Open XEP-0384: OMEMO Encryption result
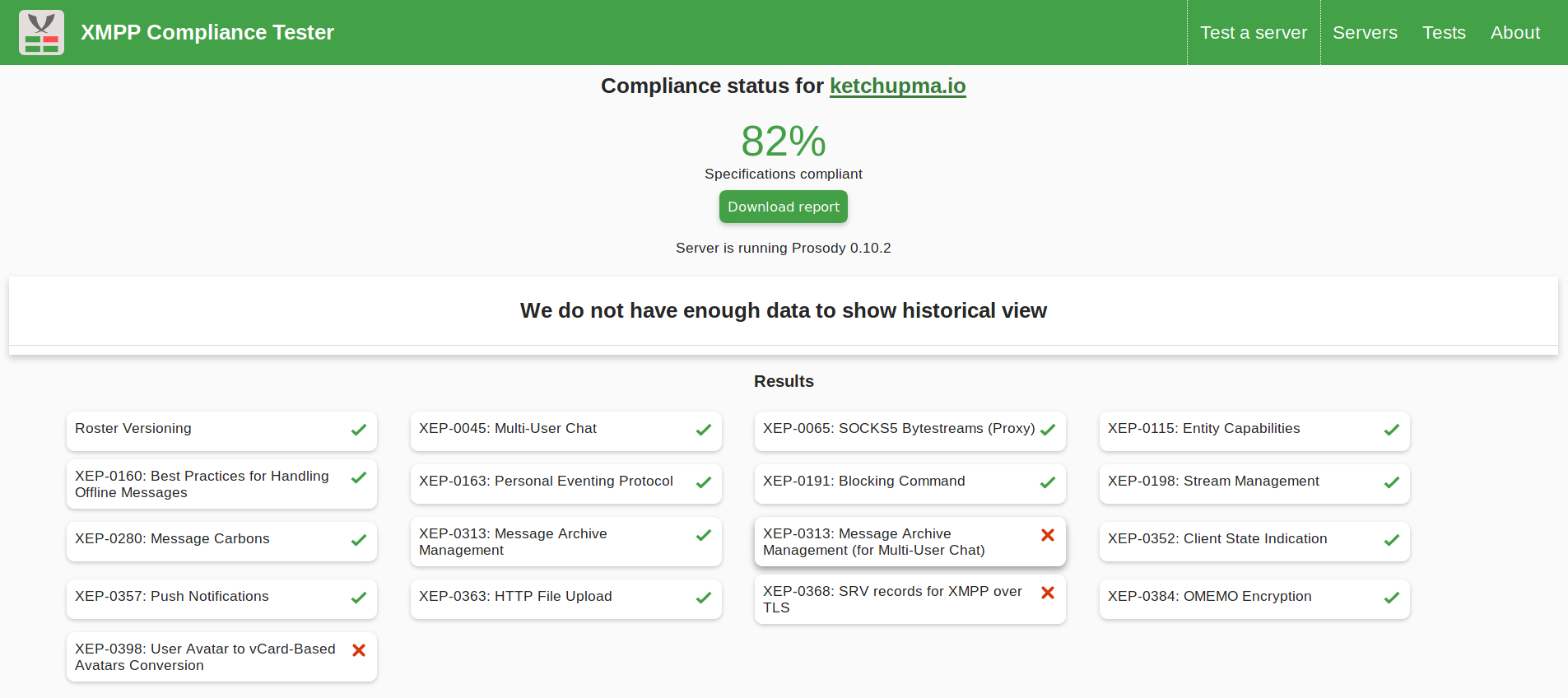This screenshot has height=698, width=1568. point(1254,599)
